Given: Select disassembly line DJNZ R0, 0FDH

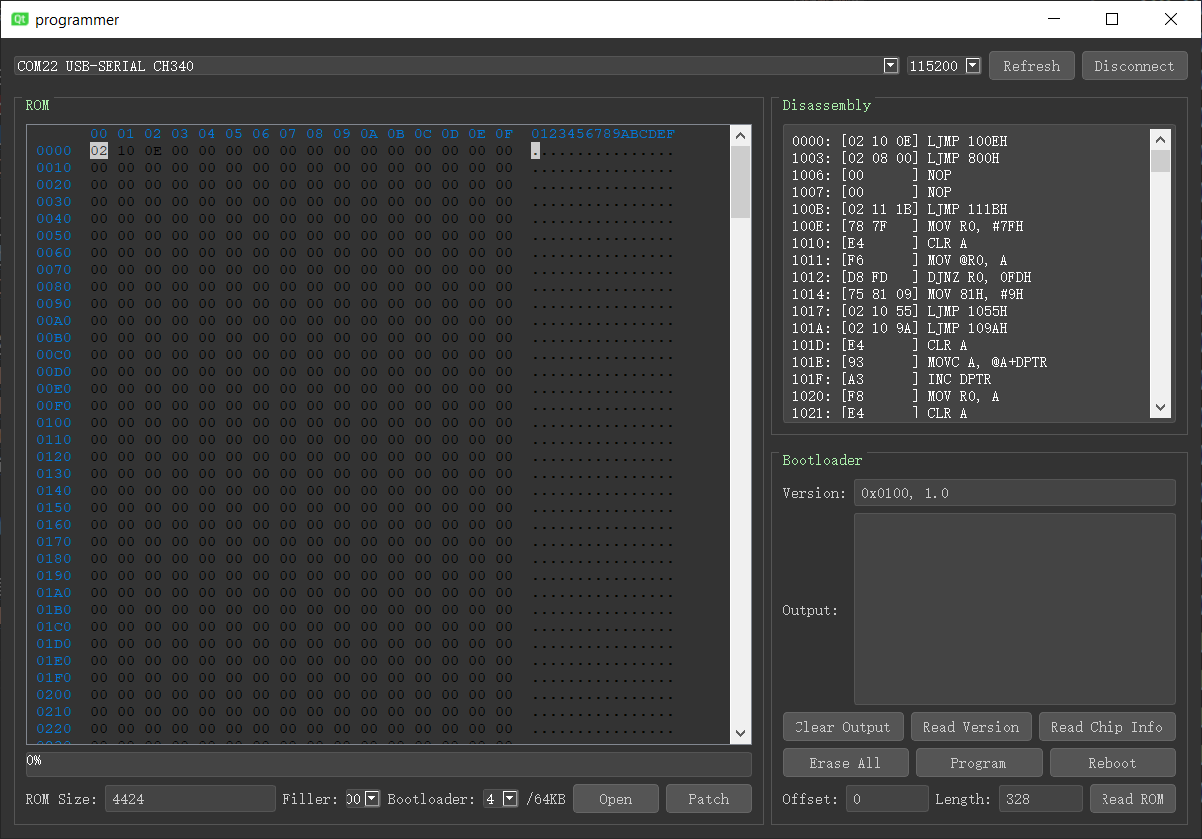Looking at the screenshot, I should tap(912, 277).
